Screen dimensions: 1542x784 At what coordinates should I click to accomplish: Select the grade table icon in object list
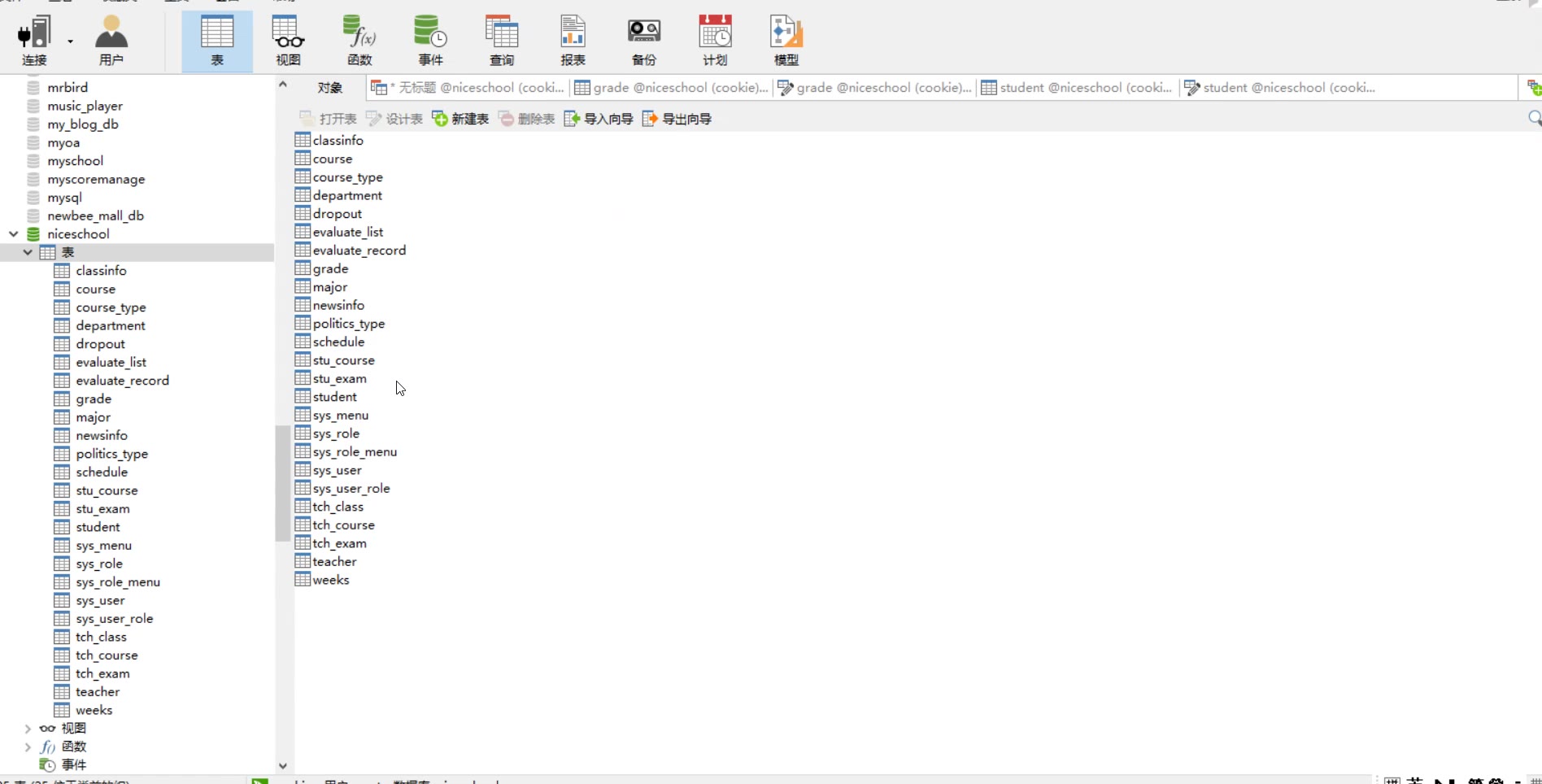pyautogui.click(x=303, y=268)
